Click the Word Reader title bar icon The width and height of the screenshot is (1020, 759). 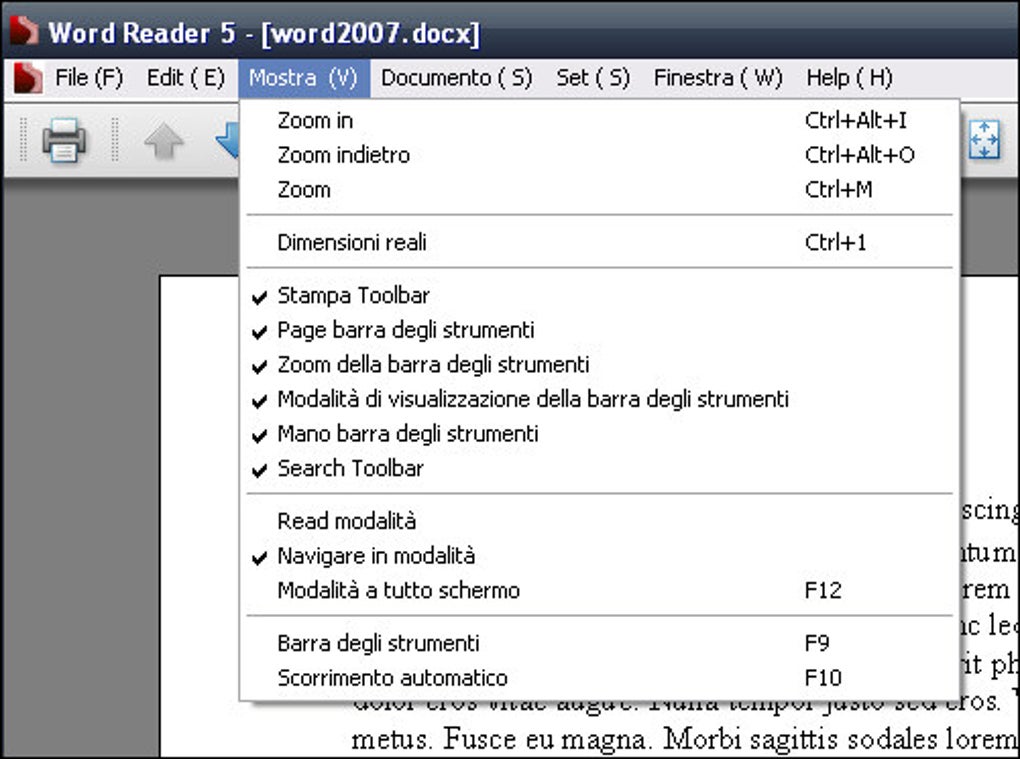click(x=23, y=31)
